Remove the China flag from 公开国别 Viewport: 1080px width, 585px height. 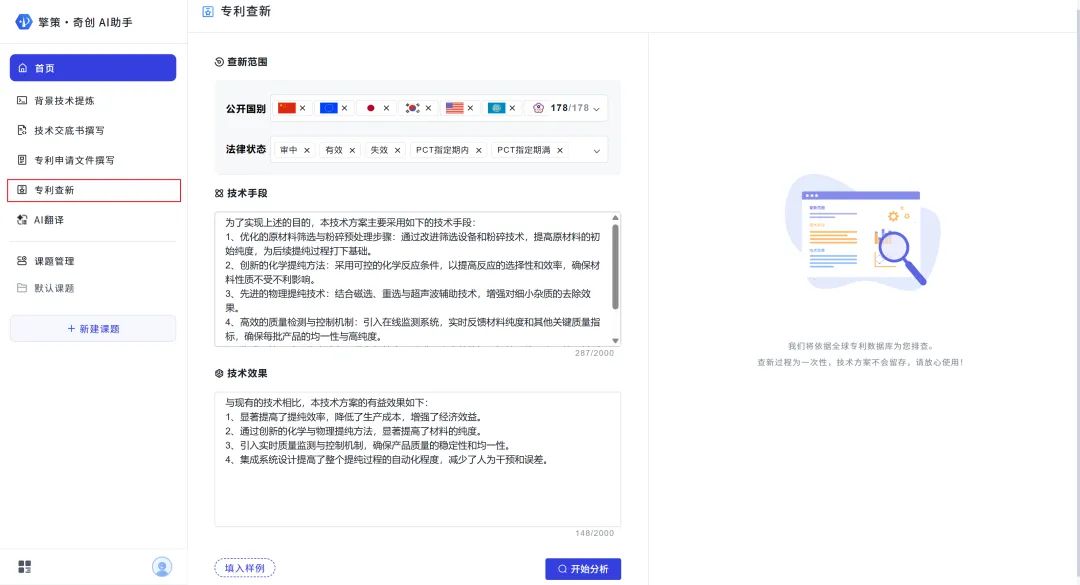tap(302, 107)
